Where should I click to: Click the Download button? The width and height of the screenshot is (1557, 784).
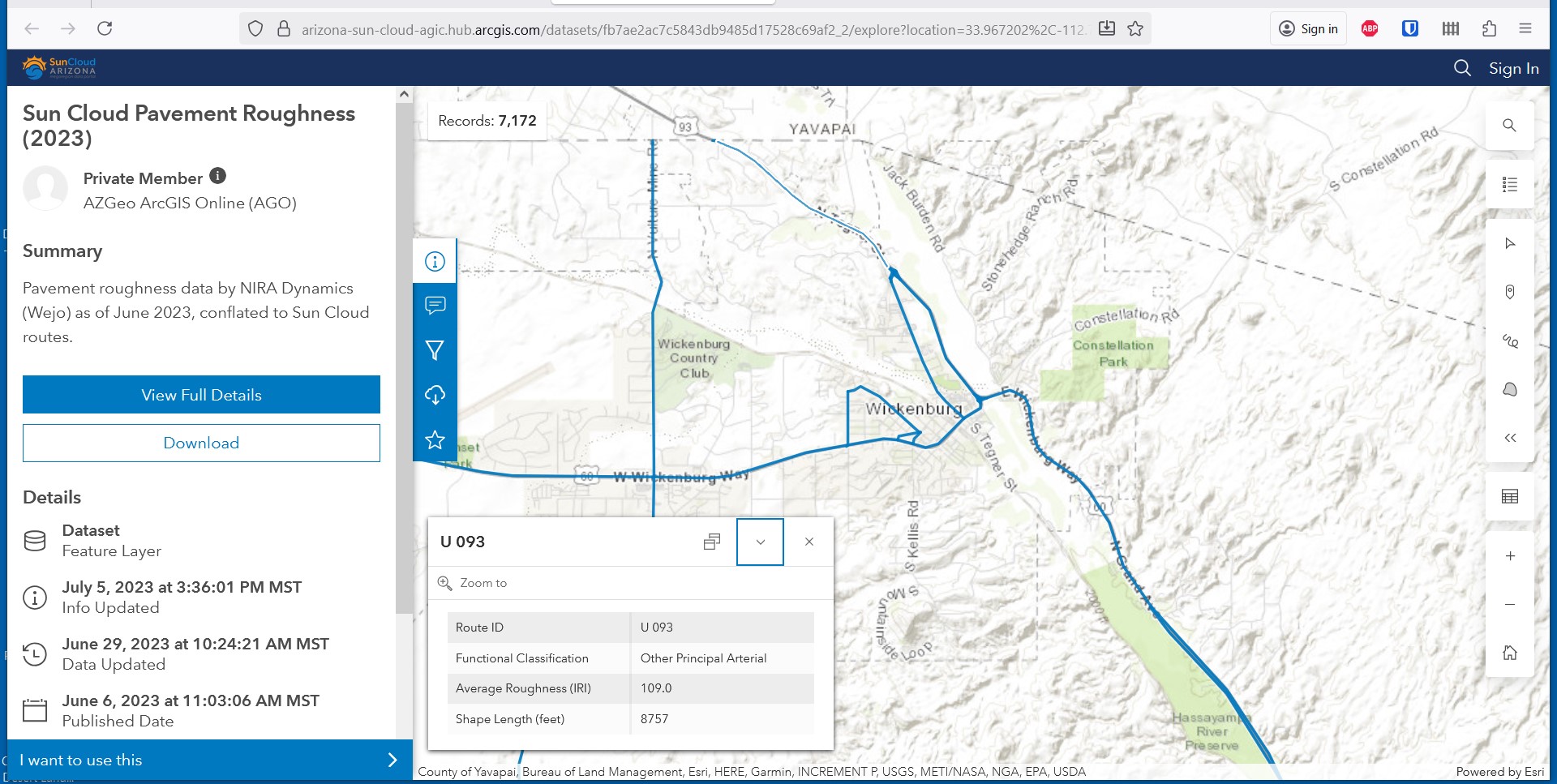coord(201,443)
